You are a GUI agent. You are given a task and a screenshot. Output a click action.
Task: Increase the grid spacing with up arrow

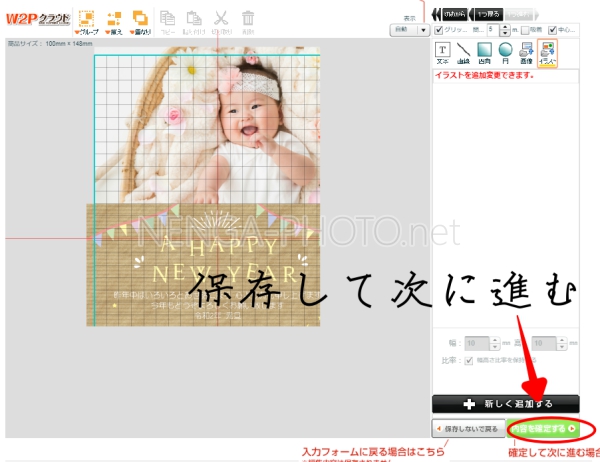tap(505, 27)
